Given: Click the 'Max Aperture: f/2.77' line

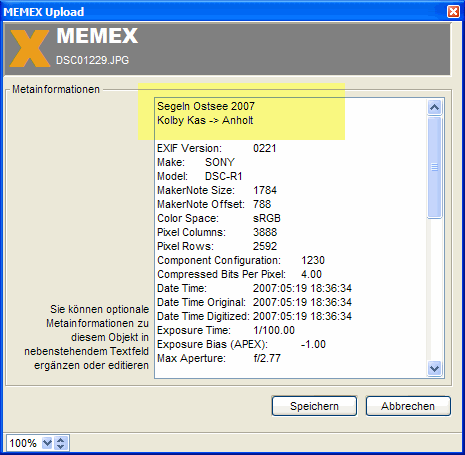Looking at the screenshot, I should [x=219, y=358].
